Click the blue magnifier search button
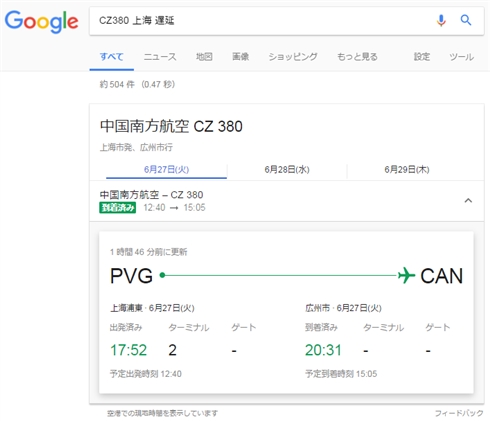The height and width of the screenshot is (421, 490). coord(466,20)
